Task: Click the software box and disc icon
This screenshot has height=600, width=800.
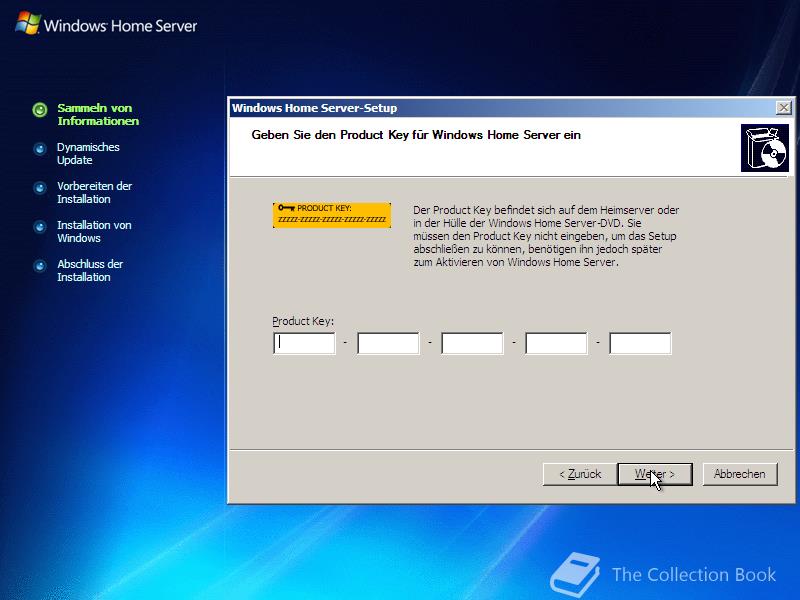Action: pos(765,148)
